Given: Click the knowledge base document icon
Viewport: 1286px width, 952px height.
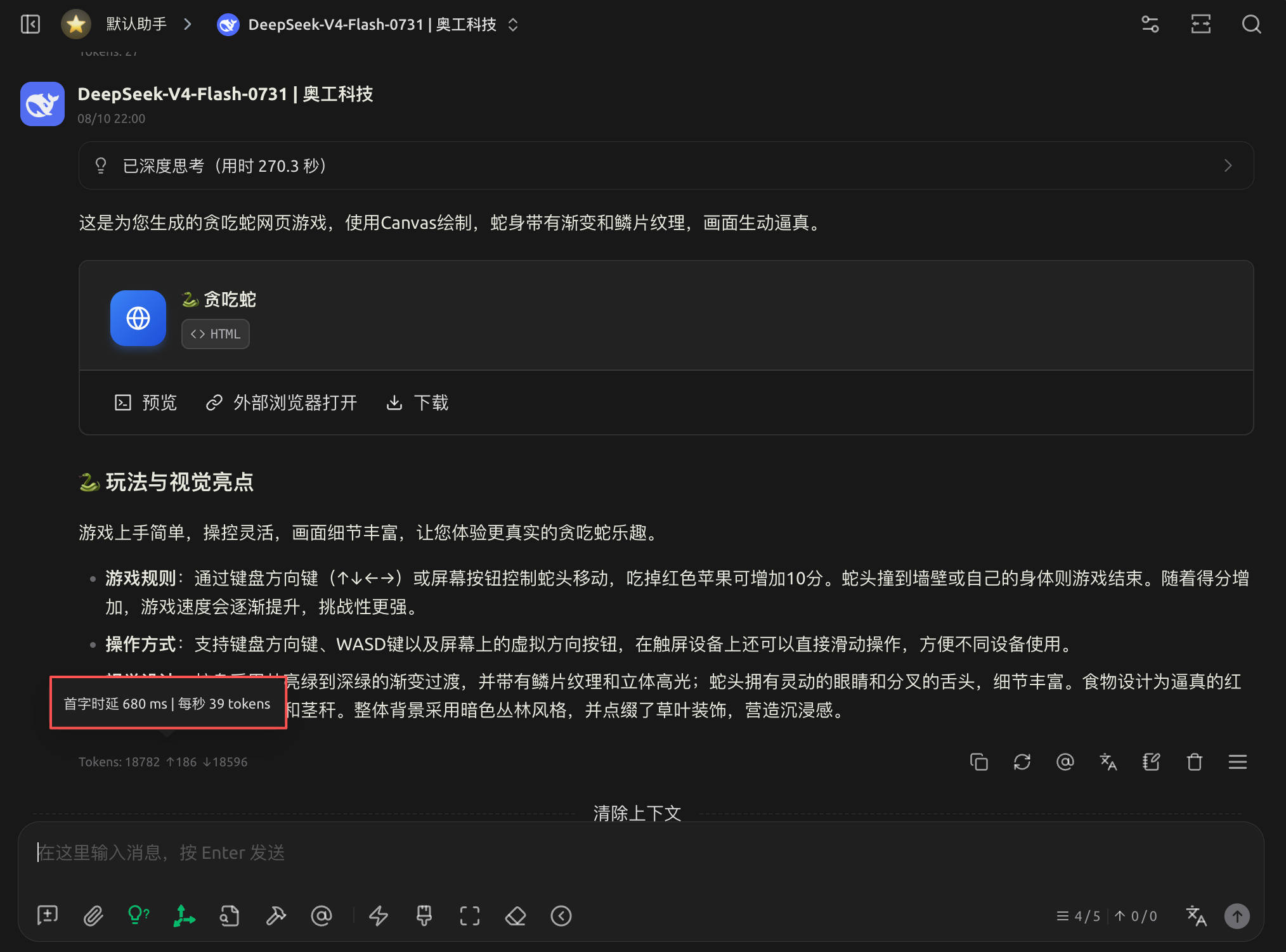Looking at the screenshot, I should coord(230,916).
